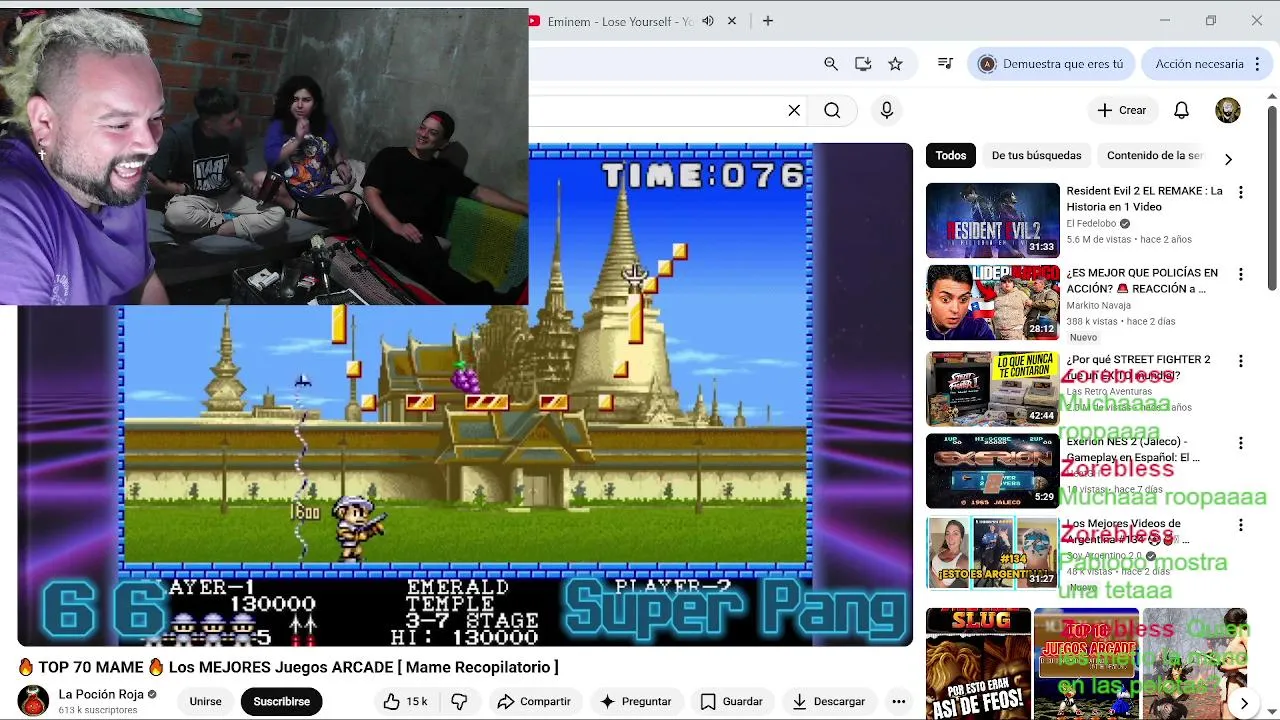
Task: Click the YouTube search magnifier button
Action: point(832,110)
